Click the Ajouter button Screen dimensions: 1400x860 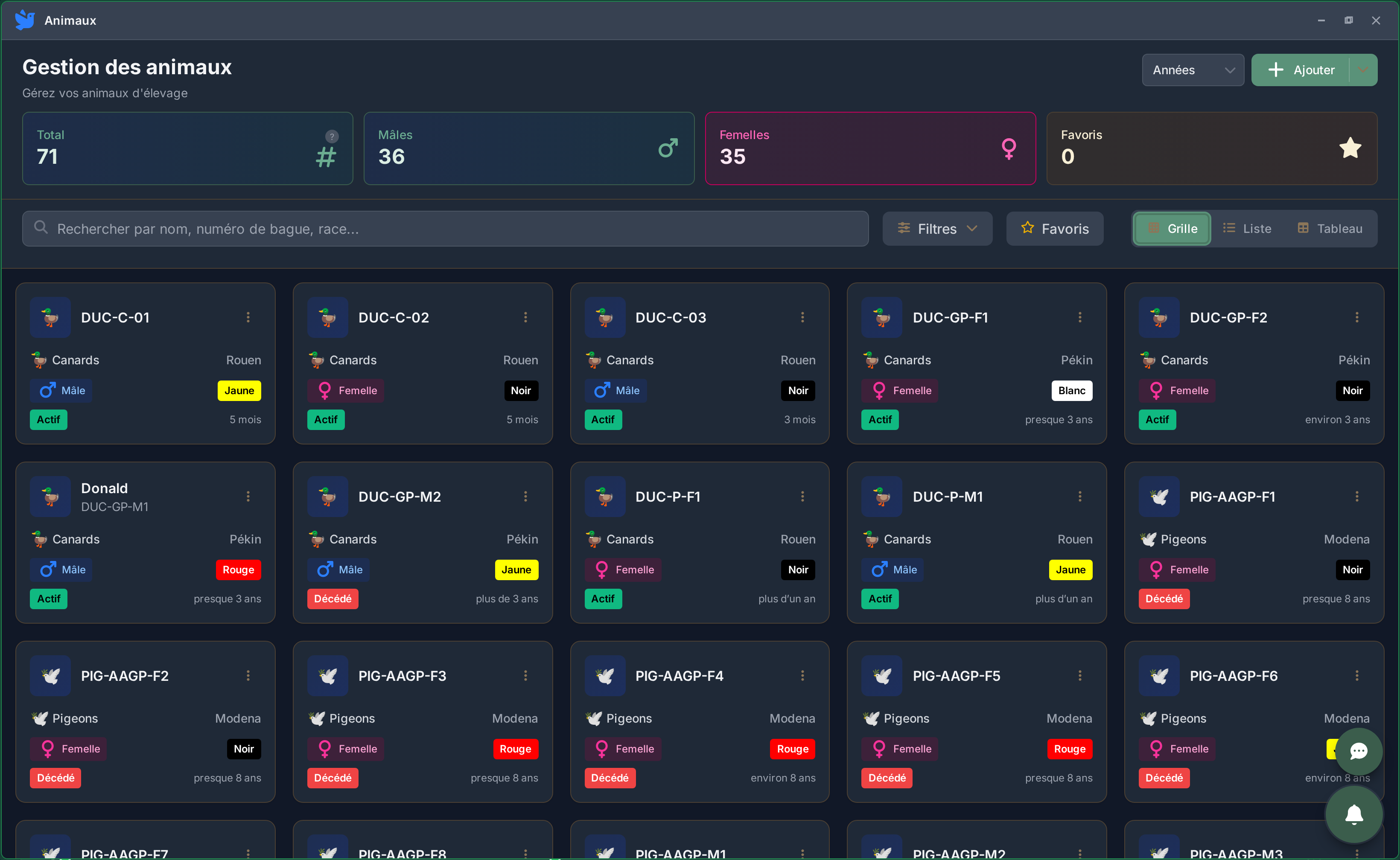1301,70
